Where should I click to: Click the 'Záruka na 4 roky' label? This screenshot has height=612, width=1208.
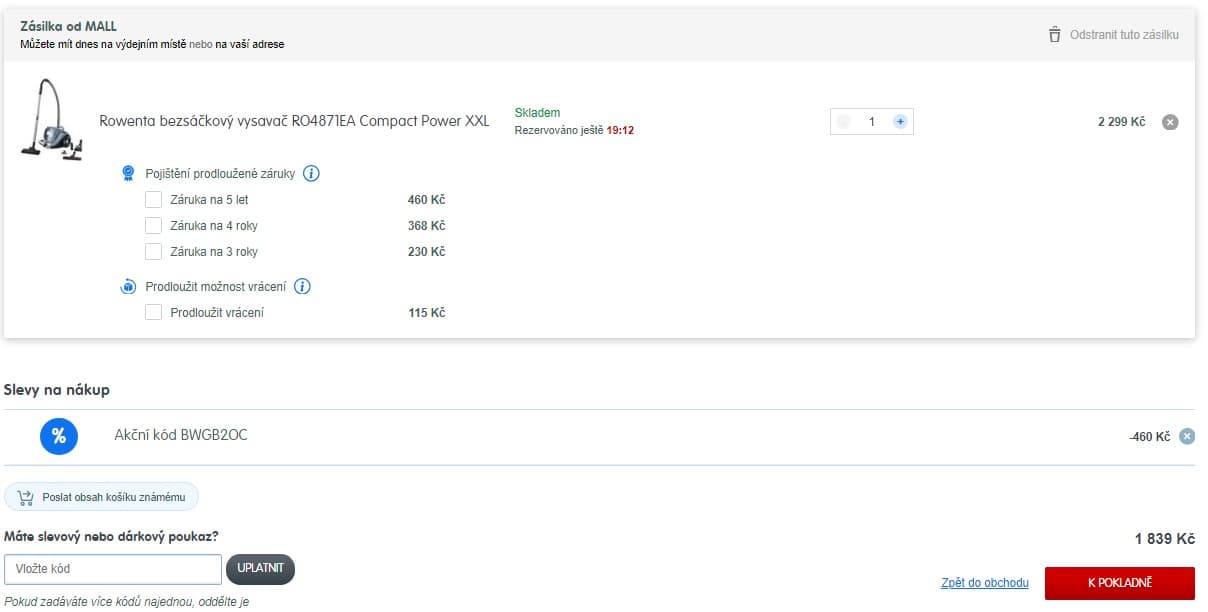pyautogui.click(x=214, y=226)
